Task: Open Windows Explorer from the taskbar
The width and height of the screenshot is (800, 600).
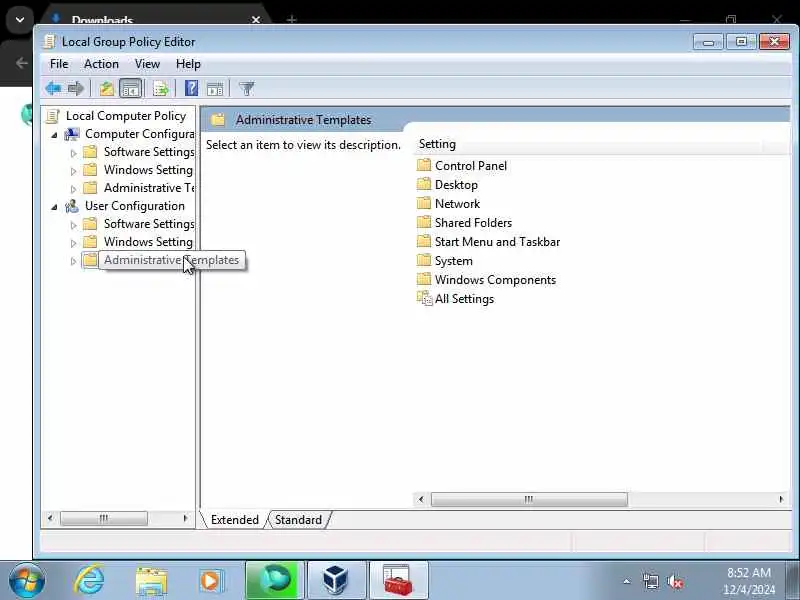Action: [x=151, y=581]
